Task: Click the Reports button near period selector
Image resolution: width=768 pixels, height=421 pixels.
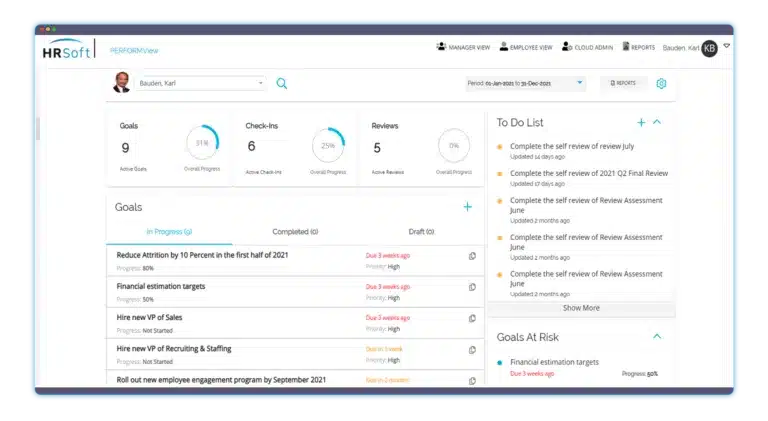Action: pos(623,83)
